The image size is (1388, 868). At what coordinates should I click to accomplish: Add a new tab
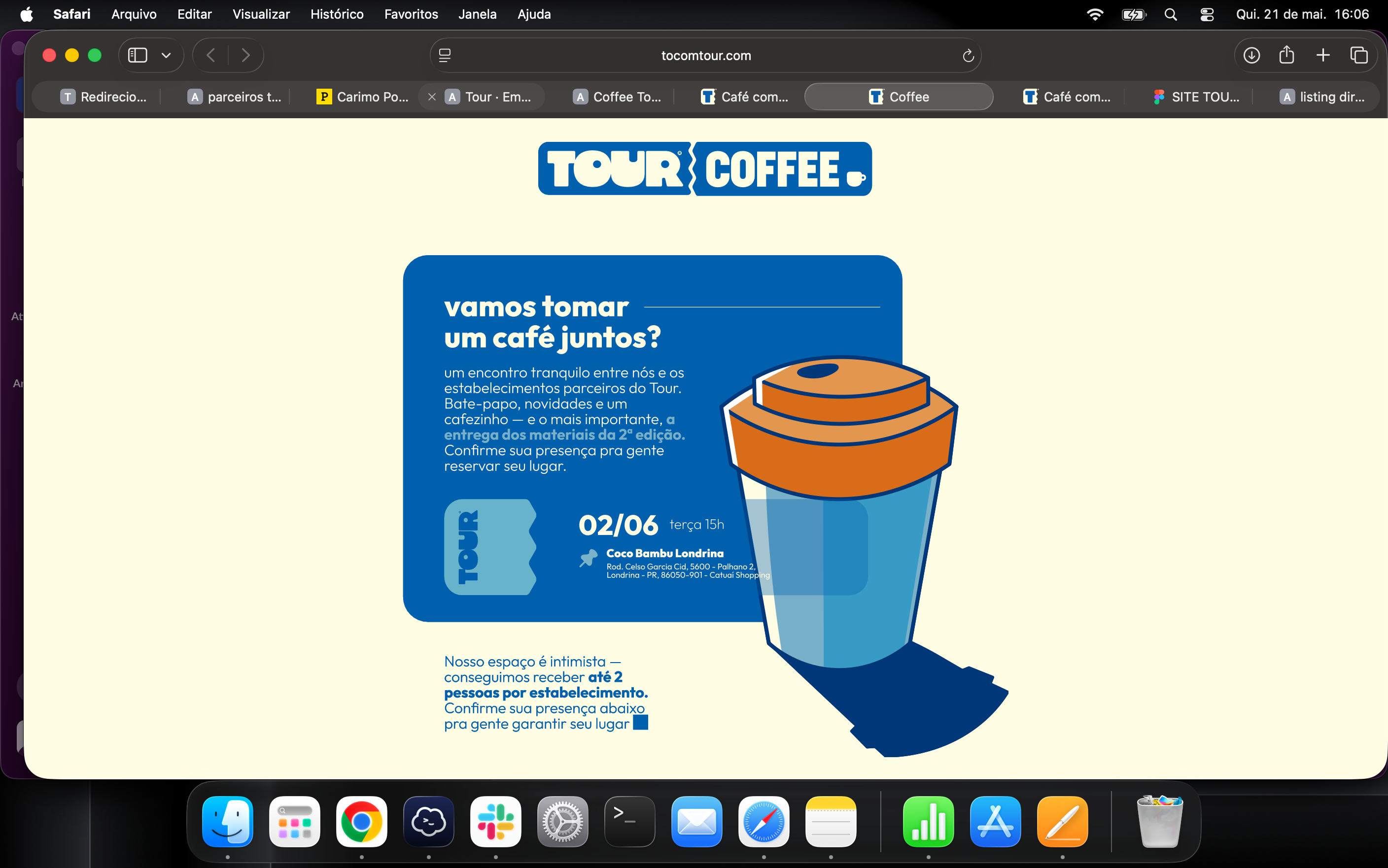(1322, 55)
